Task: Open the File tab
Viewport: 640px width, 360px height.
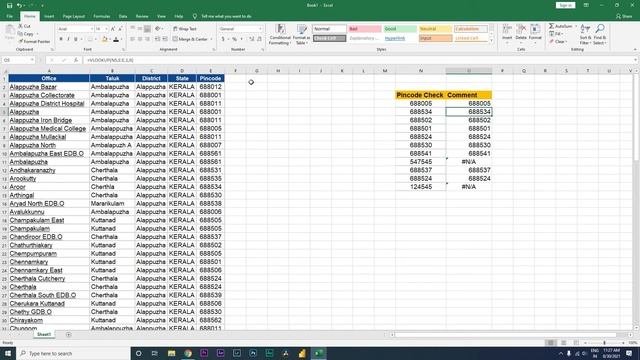Action: 10,16
